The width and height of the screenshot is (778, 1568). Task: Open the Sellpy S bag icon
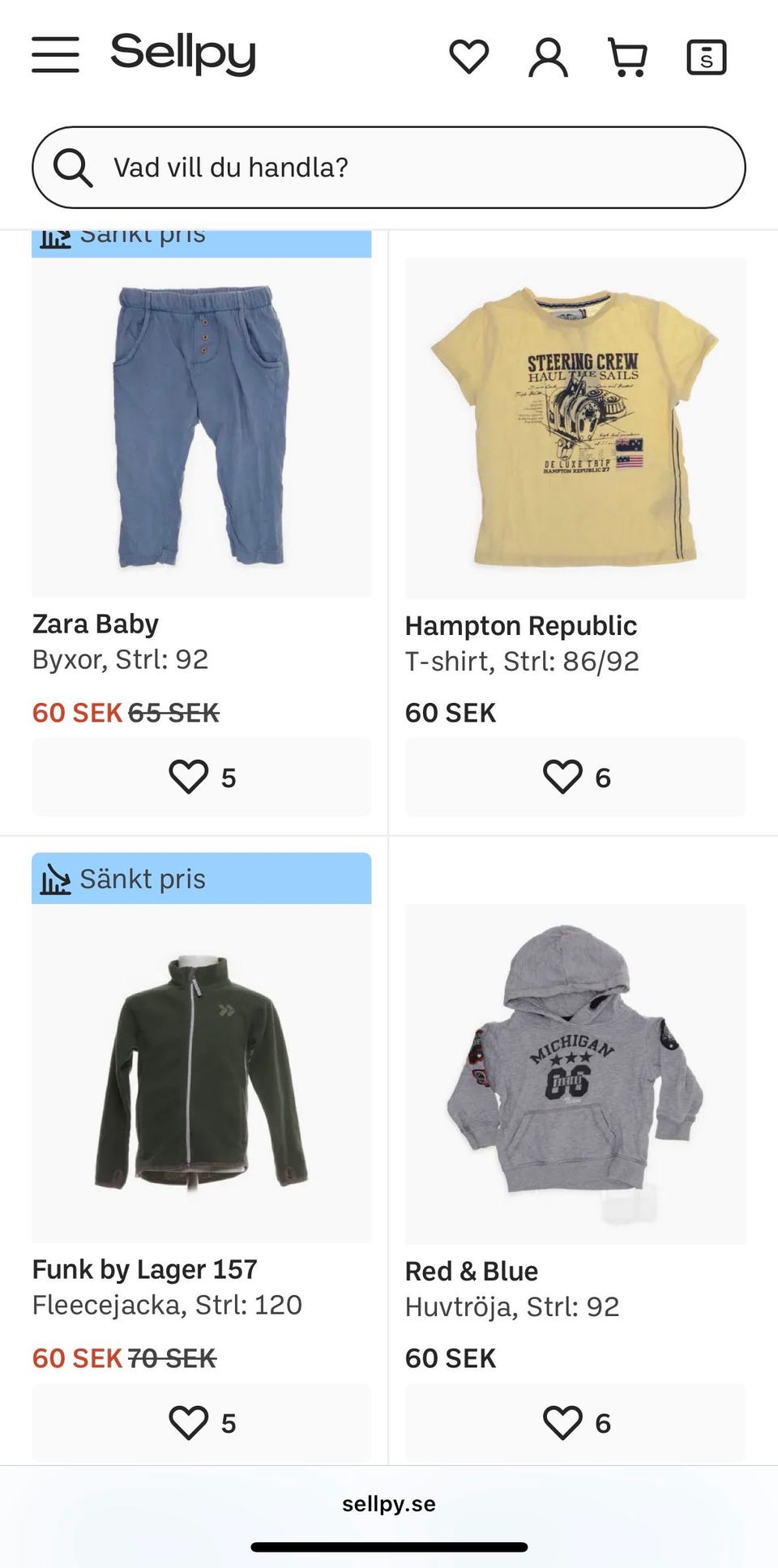[x=706, y=57]
